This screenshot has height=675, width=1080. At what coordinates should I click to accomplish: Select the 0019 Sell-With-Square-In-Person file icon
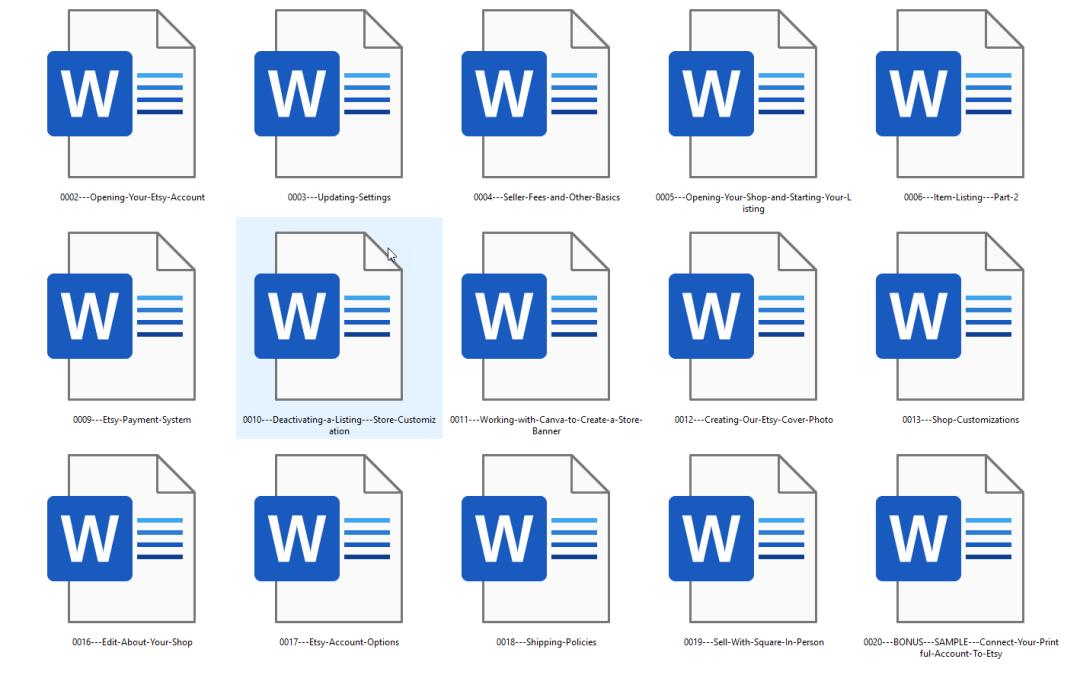coord(743,539)
